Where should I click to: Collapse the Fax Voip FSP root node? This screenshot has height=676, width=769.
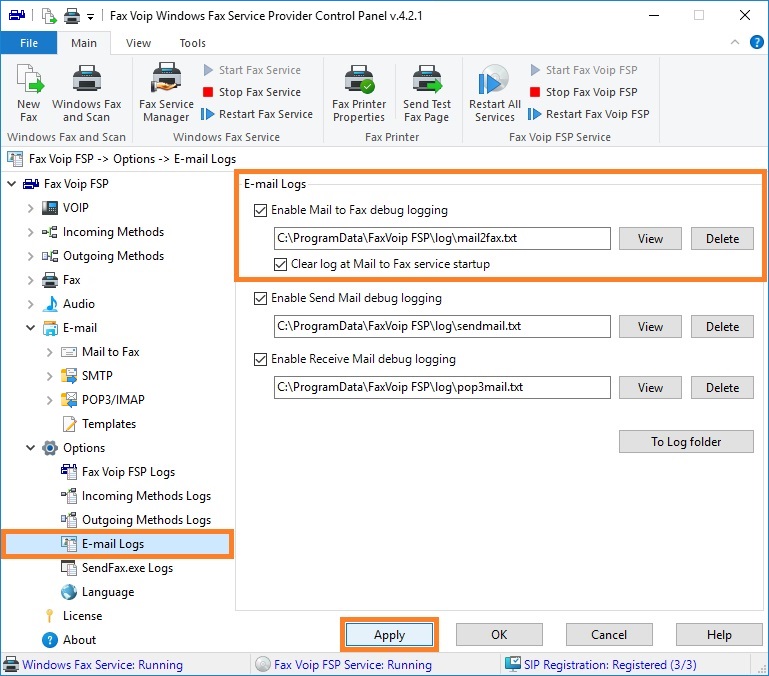click(11, 184)
